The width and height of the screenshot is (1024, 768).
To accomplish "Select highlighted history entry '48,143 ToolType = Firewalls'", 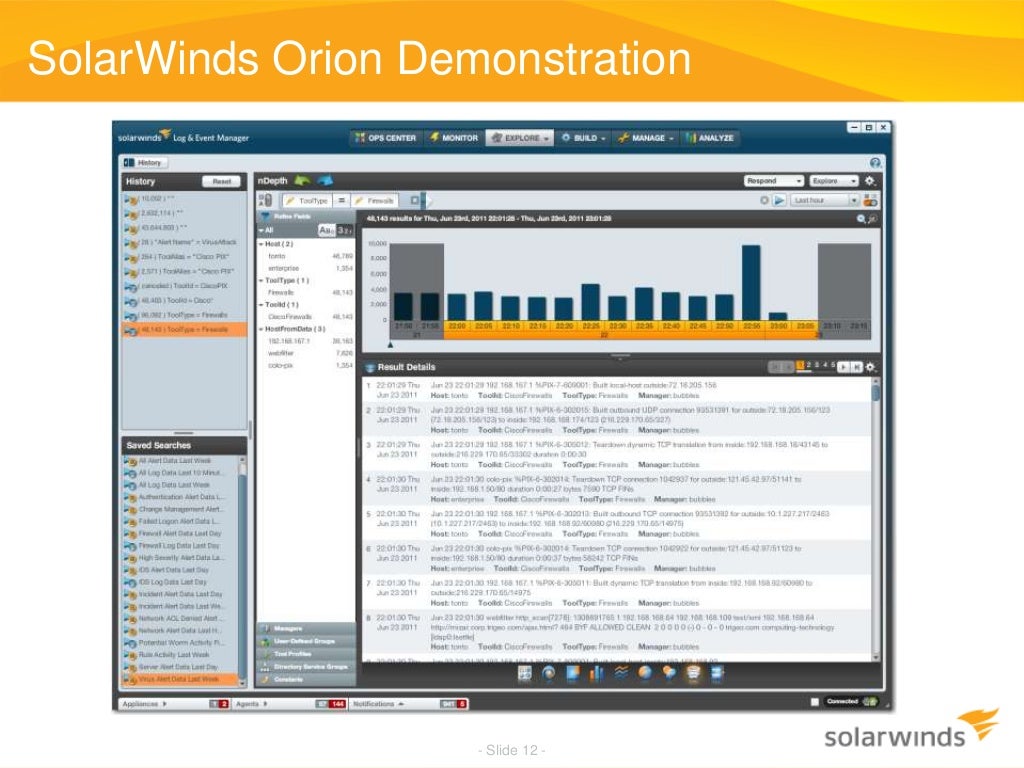I will pos(185,330).
